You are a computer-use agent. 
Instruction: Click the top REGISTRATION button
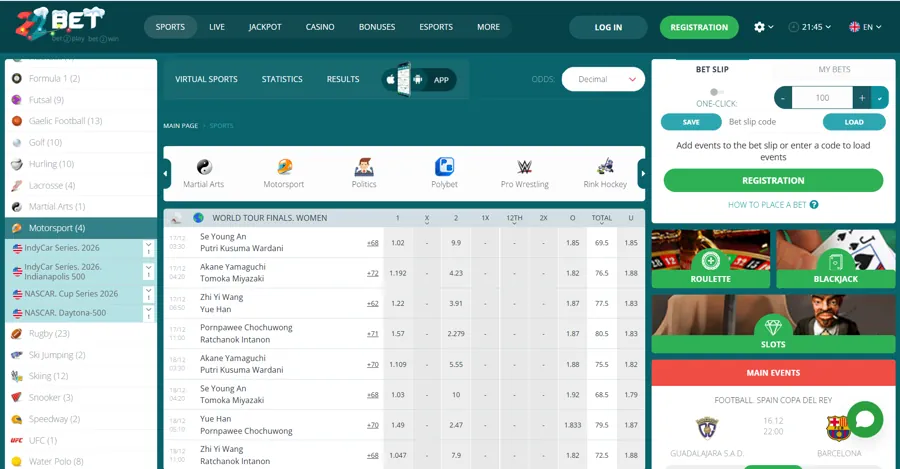coord(699,27)
